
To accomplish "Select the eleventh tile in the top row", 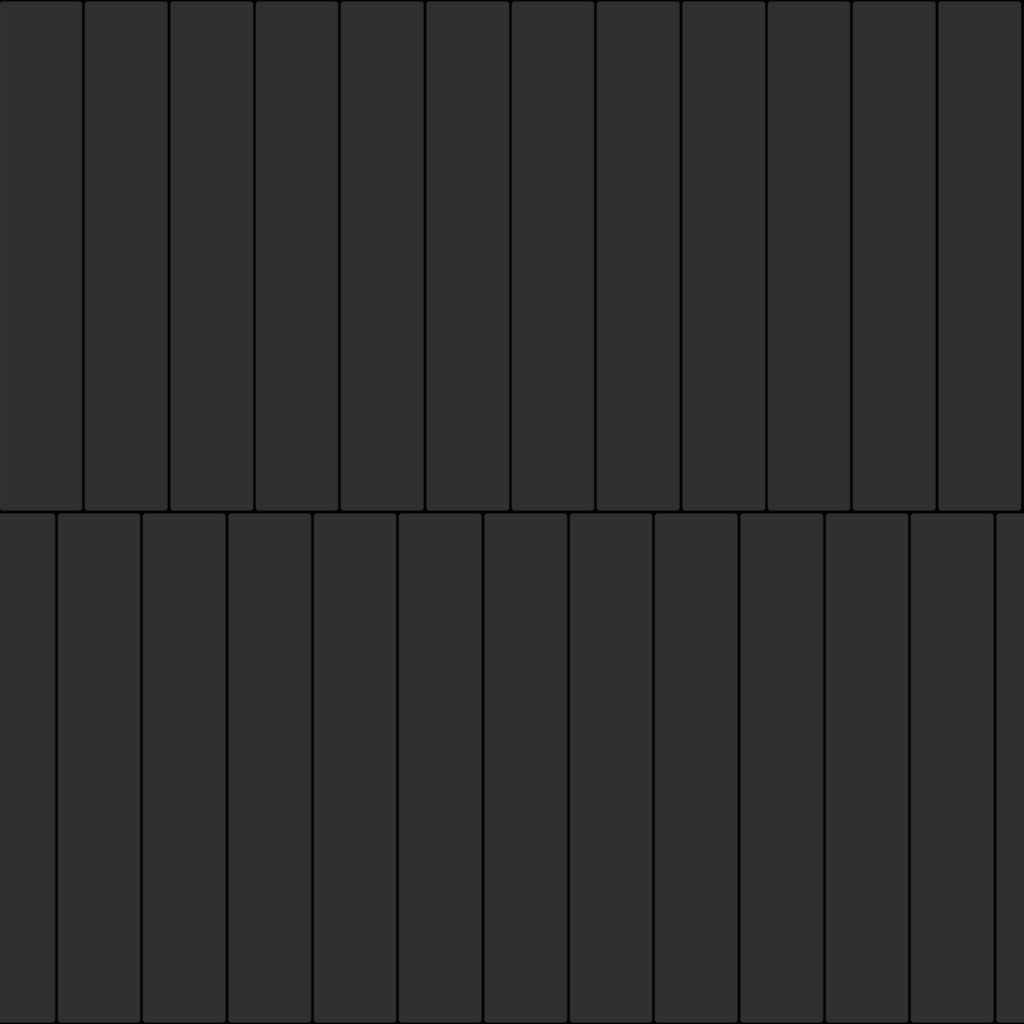I will coord(894,255).
